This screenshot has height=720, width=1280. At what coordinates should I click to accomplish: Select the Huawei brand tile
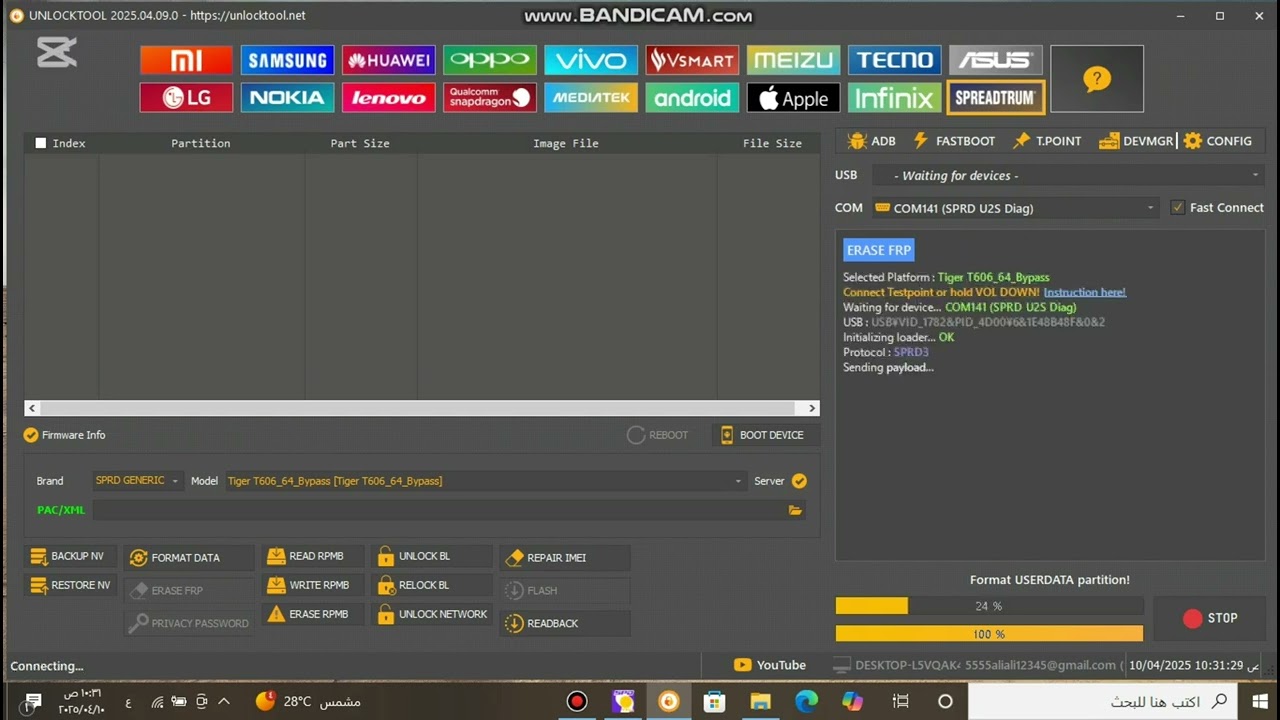389,60
